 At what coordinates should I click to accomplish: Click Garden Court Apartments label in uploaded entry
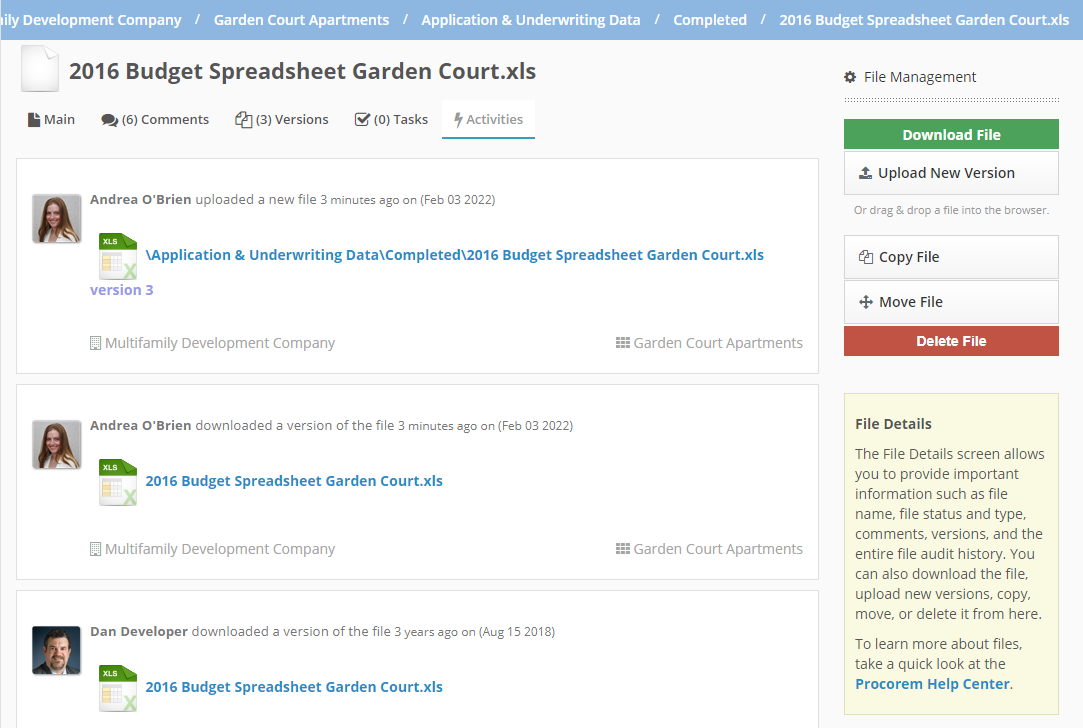pyautogui.click(x=718, y=343)
